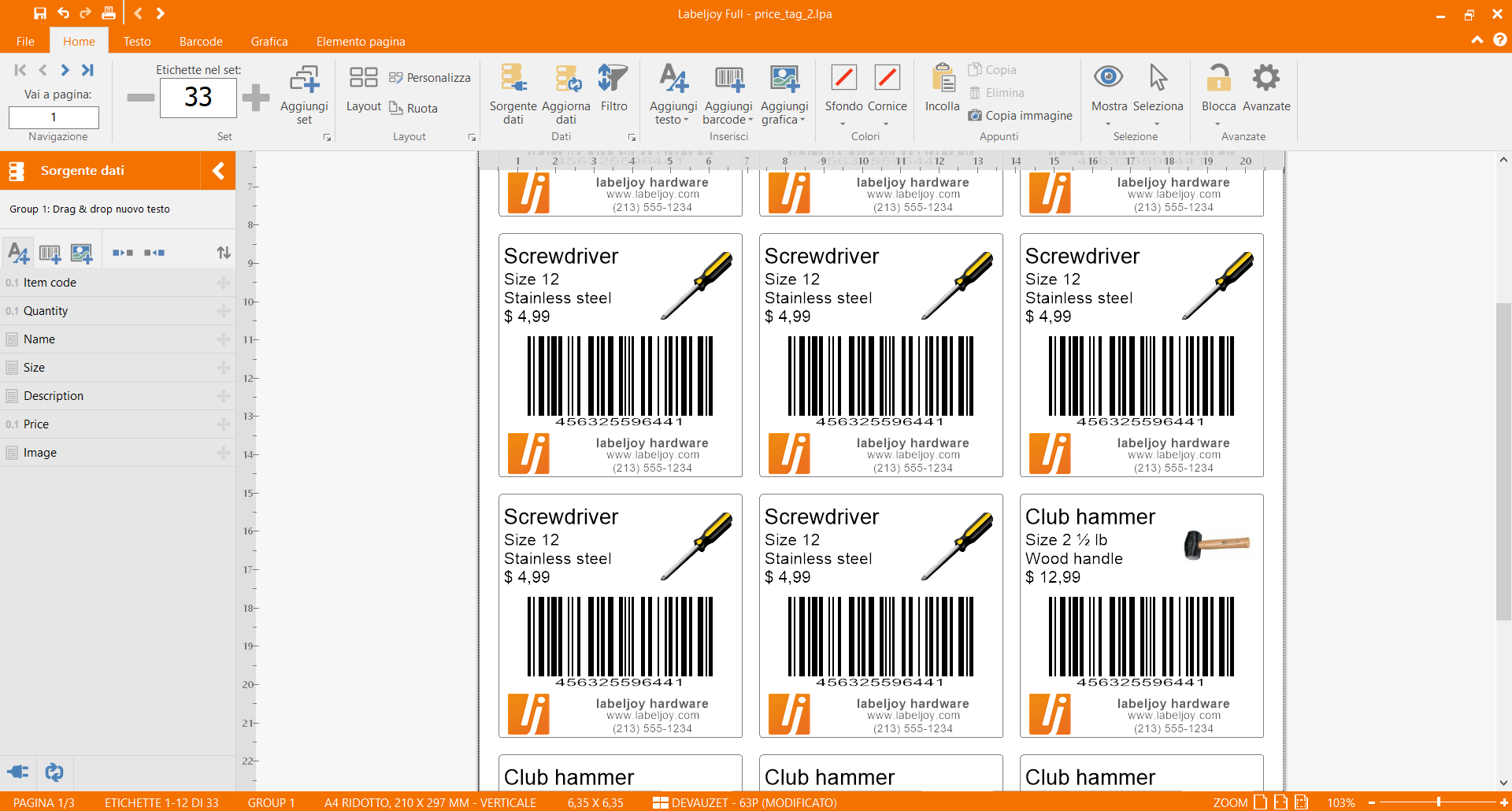Click the vertical scrollbar thumb
This screenshot has height=811, width=1512.
[1503, 461]
